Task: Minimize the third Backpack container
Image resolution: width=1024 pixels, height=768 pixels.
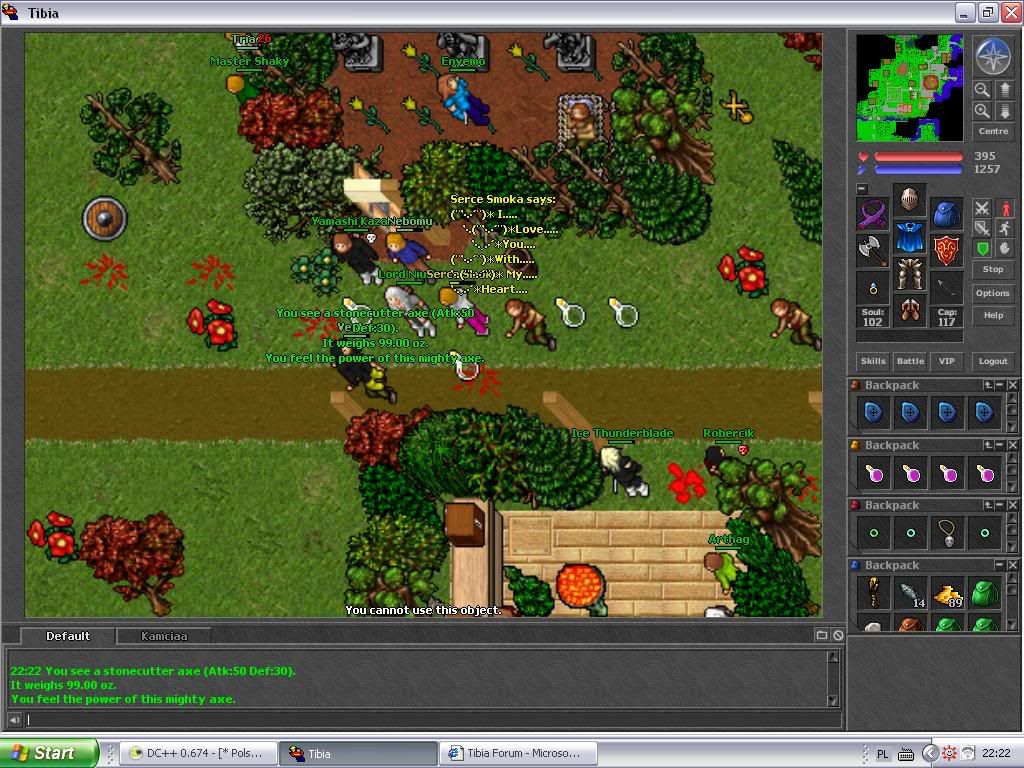Action: click(1000, 505)
